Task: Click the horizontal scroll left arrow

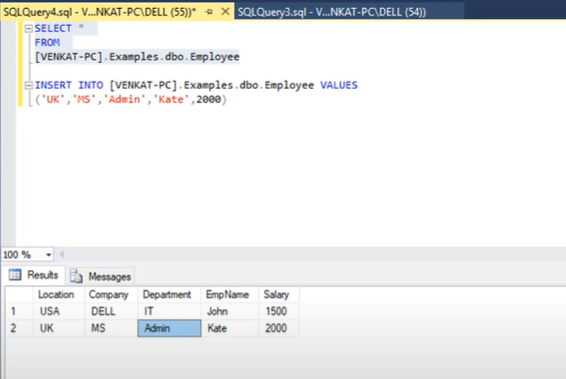Action: 62,254
